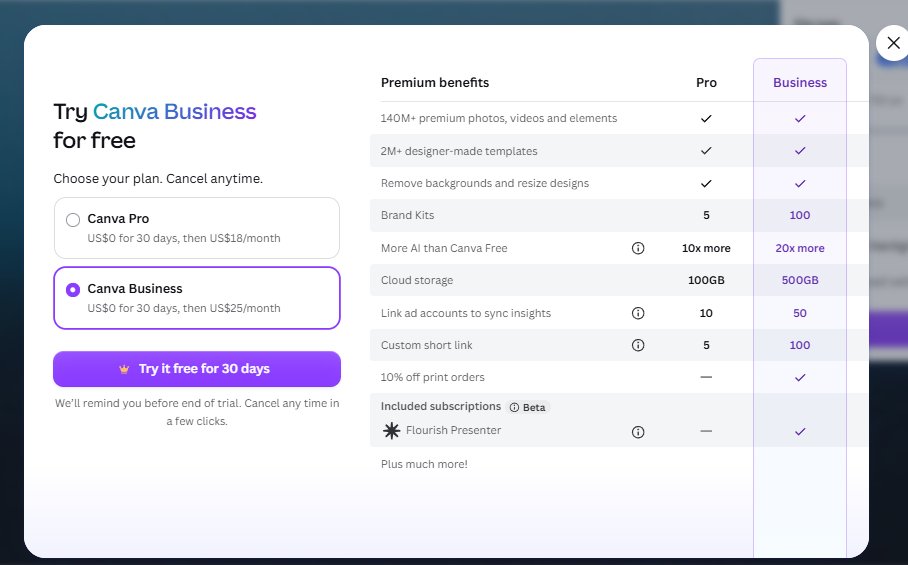908x565 pixels.
Task: Open info icon for More AI than Canva Free
Action: tap(638, 248)
